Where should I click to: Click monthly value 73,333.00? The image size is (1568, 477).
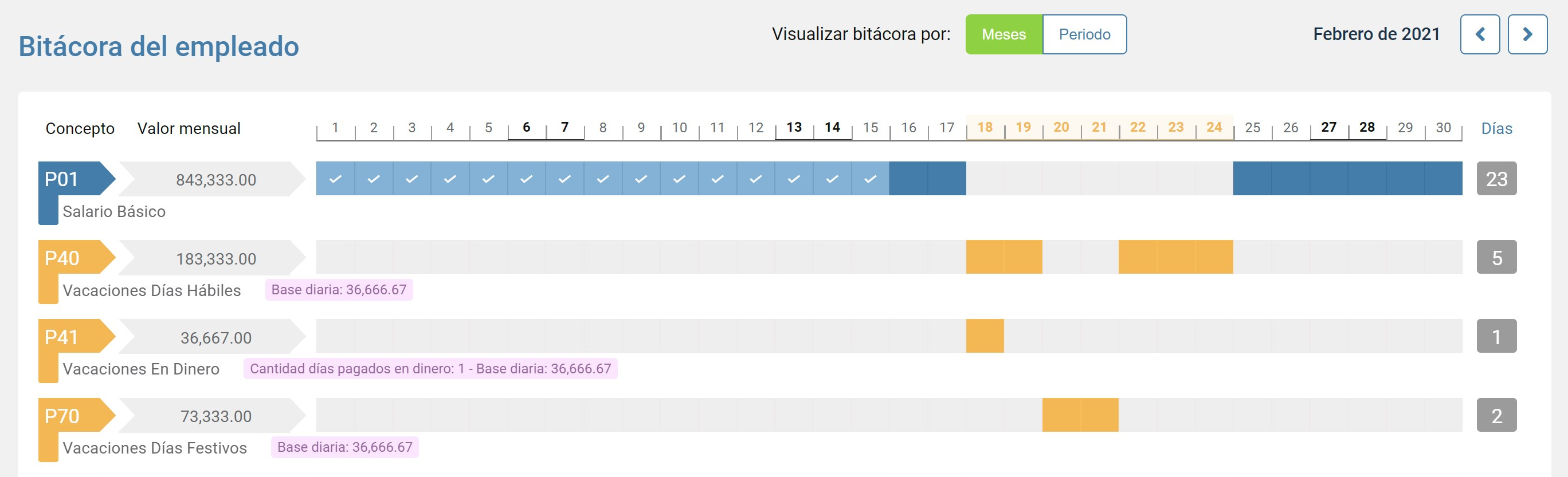[215, 417]
